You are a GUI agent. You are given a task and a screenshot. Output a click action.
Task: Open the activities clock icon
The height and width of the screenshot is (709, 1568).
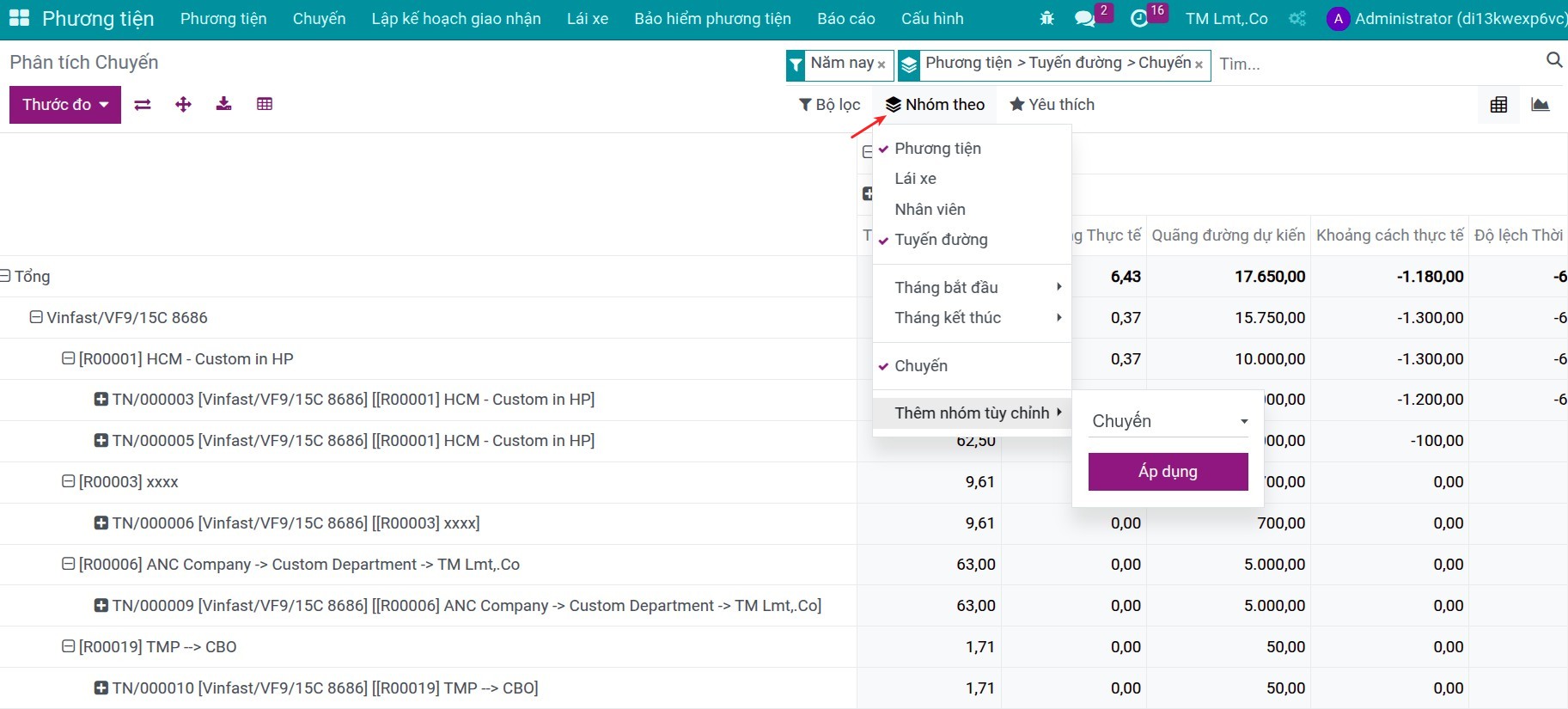(x=1139, y=18)
